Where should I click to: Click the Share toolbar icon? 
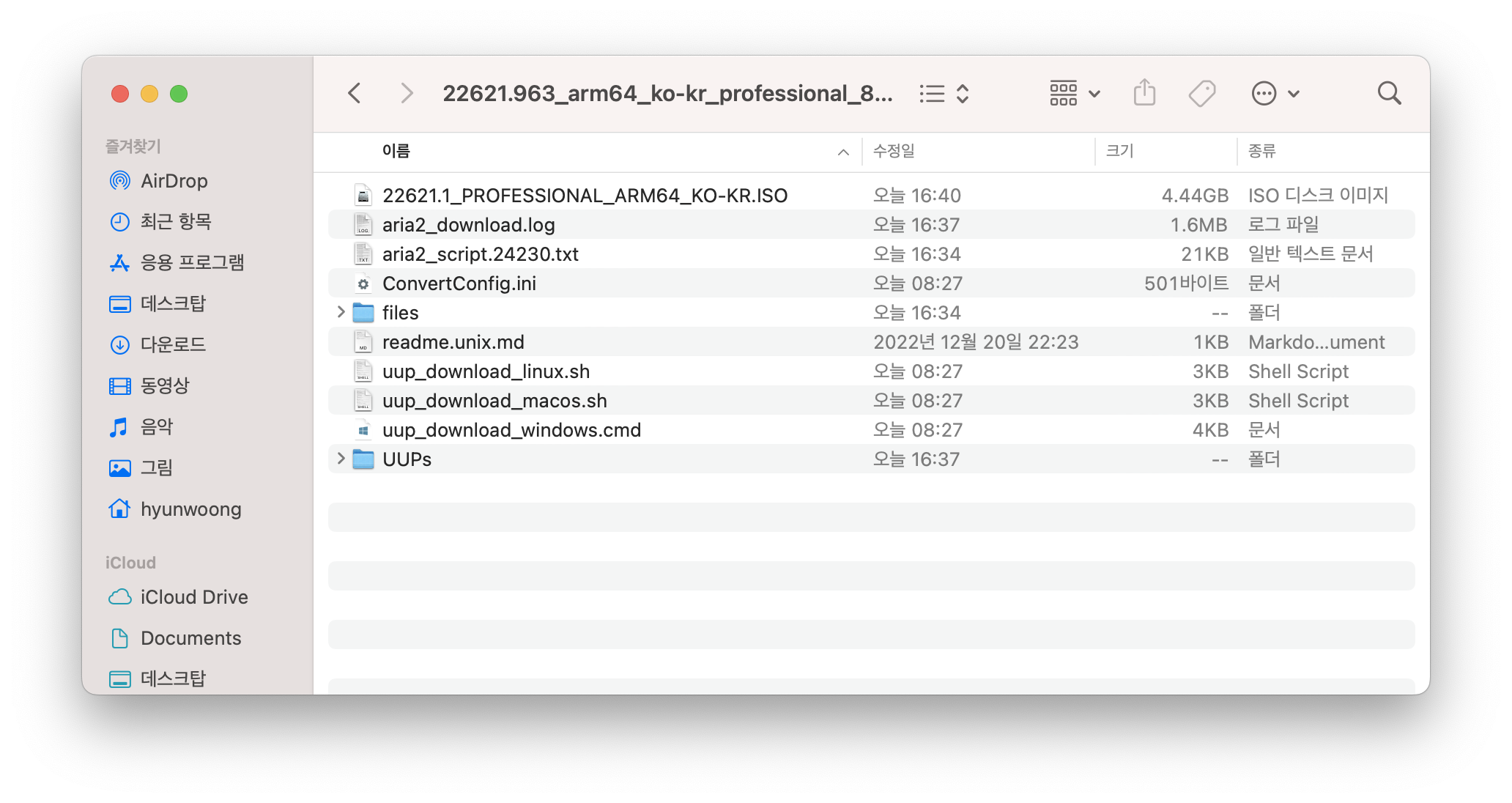[1144, 93]
